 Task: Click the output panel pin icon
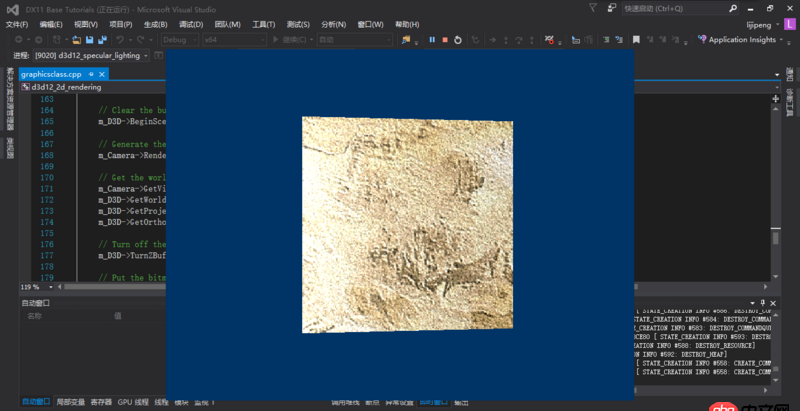click(x=763, y=303)
